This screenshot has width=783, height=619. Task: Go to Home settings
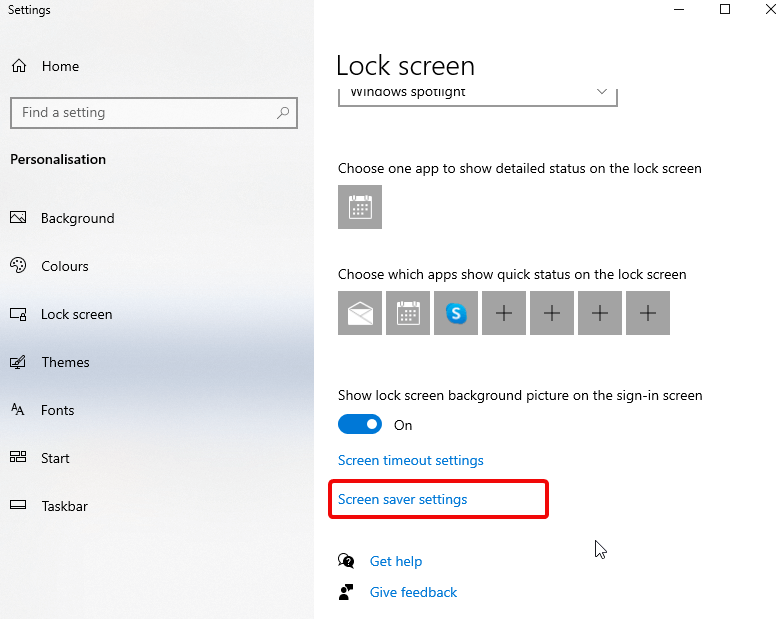tap(60, 66)
